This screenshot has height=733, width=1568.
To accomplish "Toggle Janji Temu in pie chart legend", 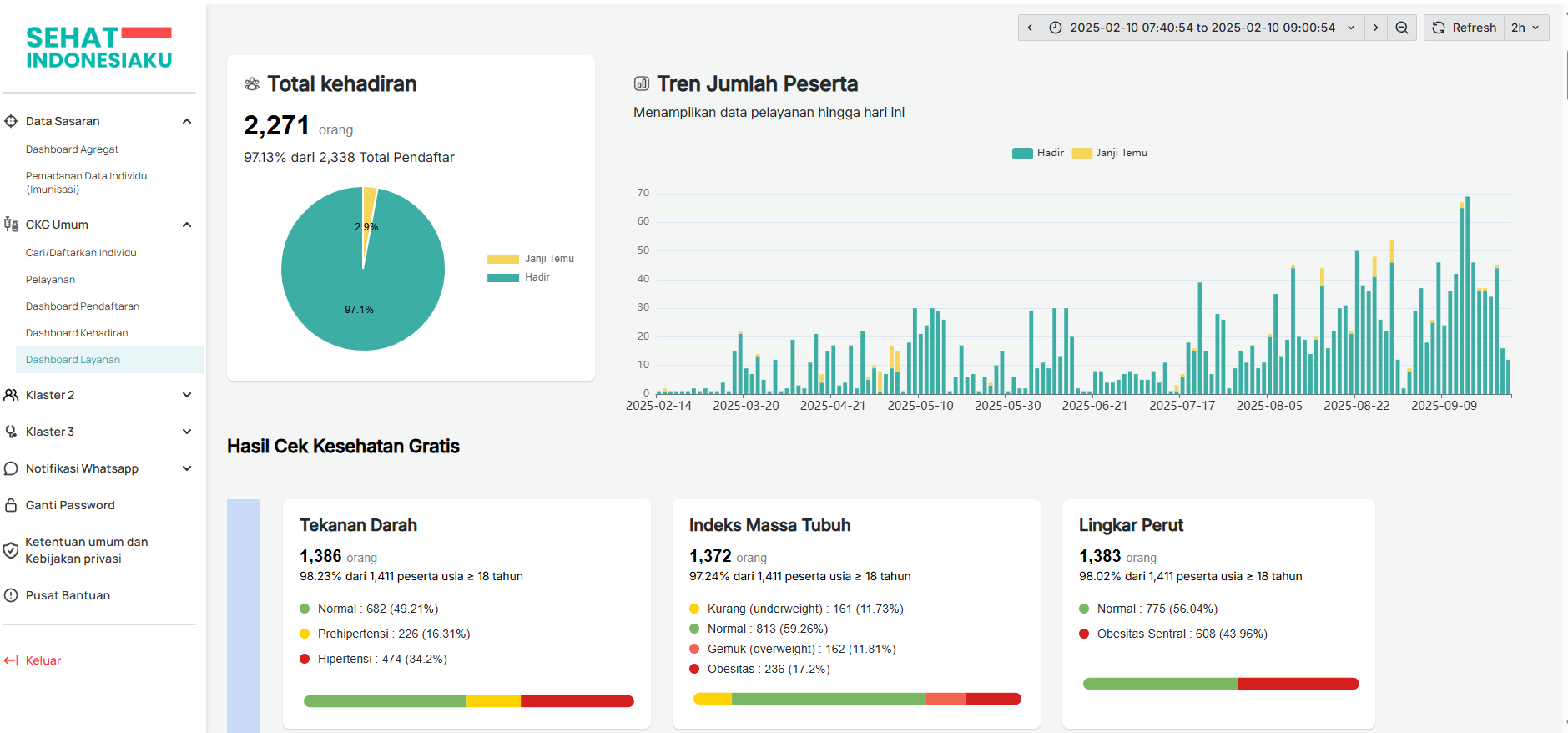I will pyautogui.click(x=531, y=259).
